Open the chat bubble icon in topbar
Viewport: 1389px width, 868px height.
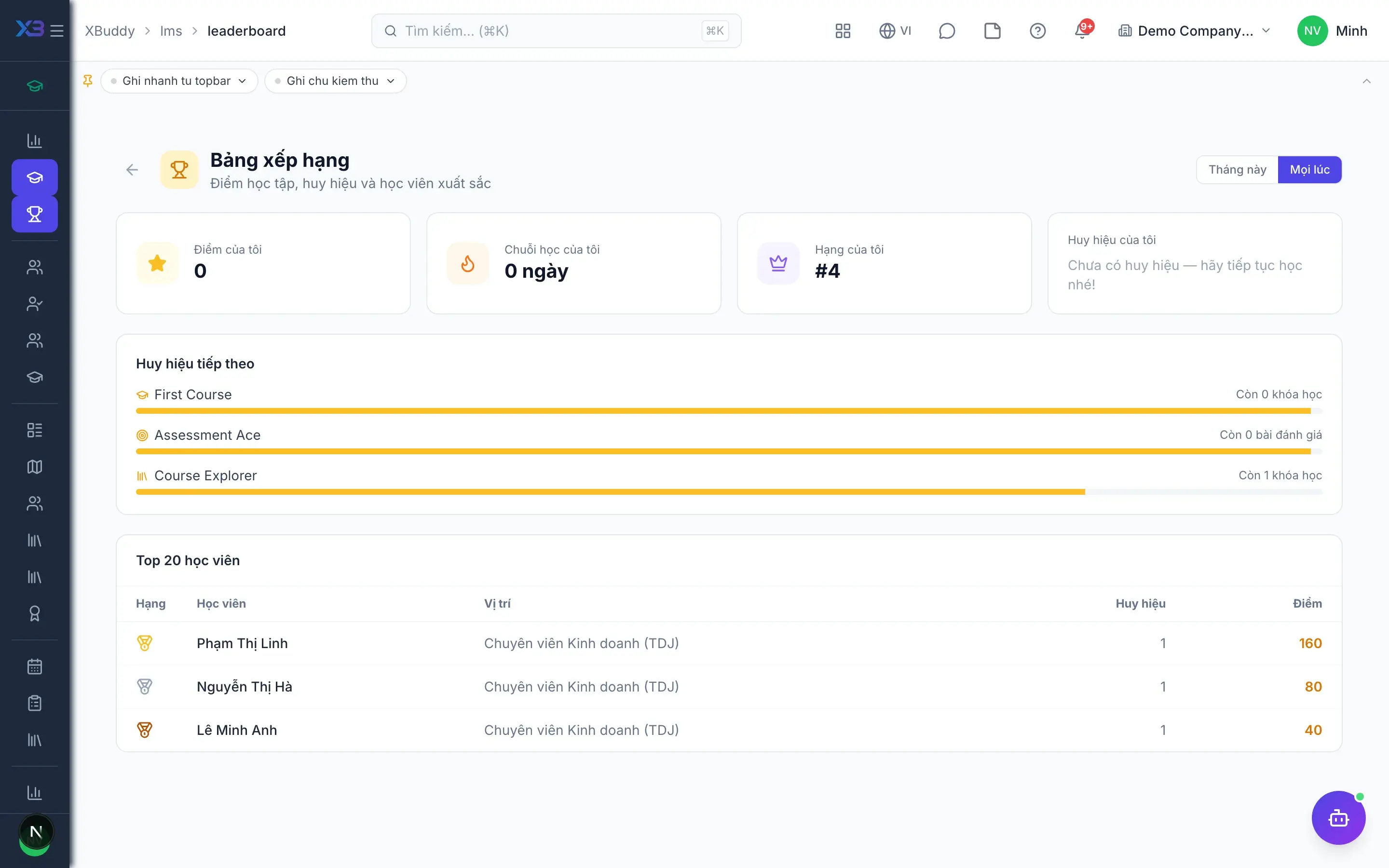point(946,31)
